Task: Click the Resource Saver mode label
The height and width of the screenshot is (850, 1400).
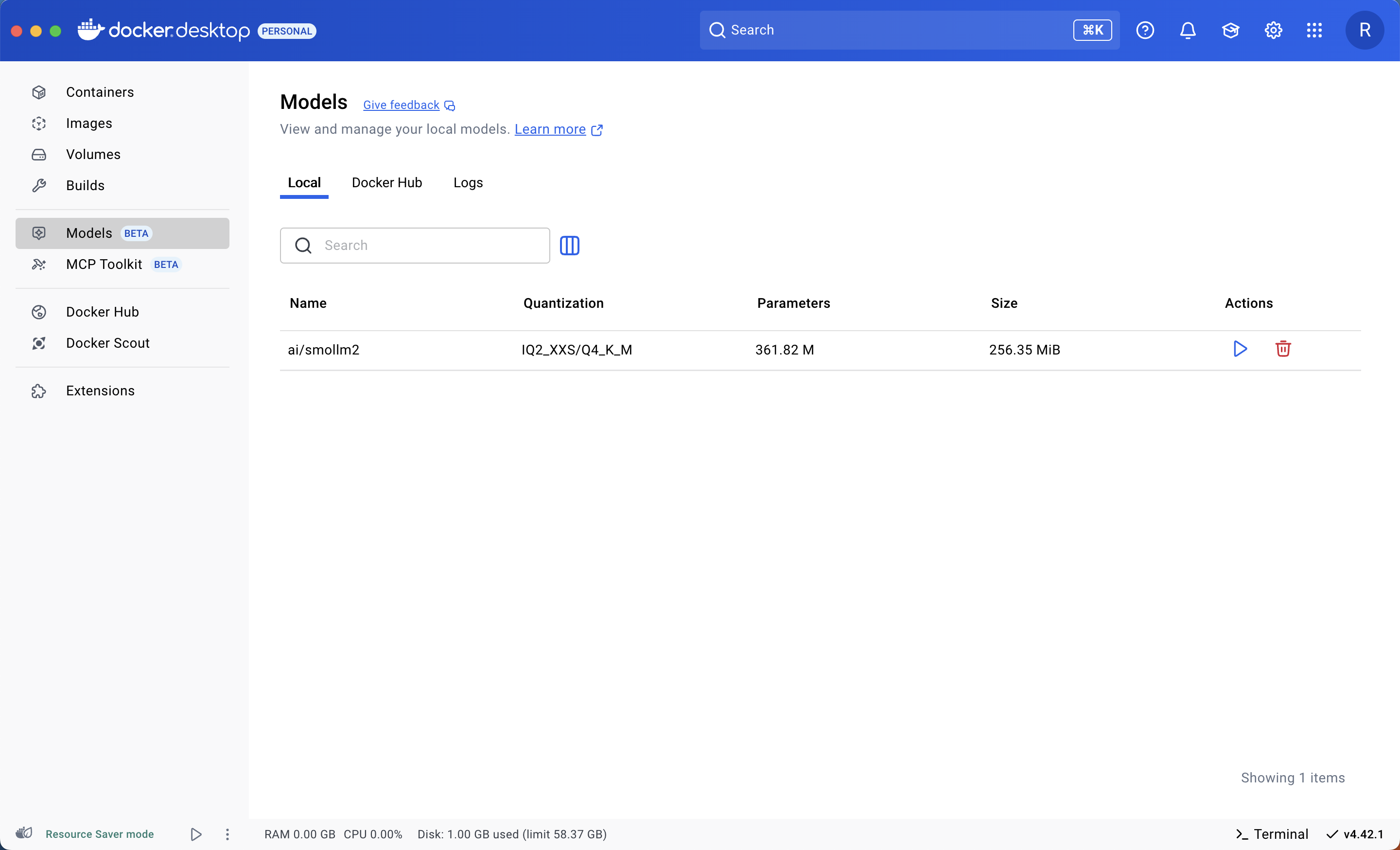Action: (x=100, y=834)
